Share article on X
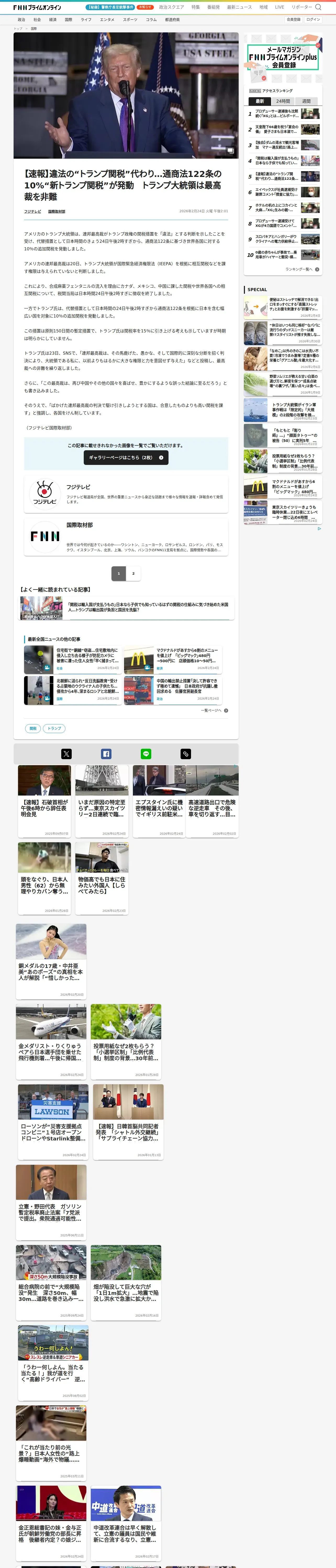The width and height of the screenshot is (336, 1568). [66, 754]
